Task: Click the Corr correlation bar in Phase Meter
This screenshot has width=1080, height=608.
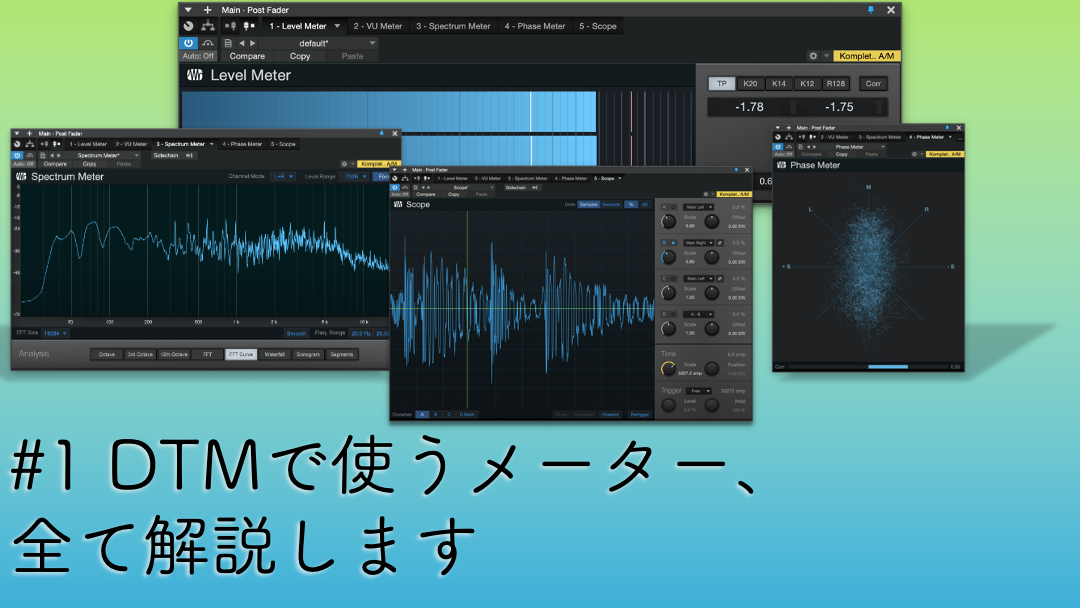Action: click(x=868, y=367)
